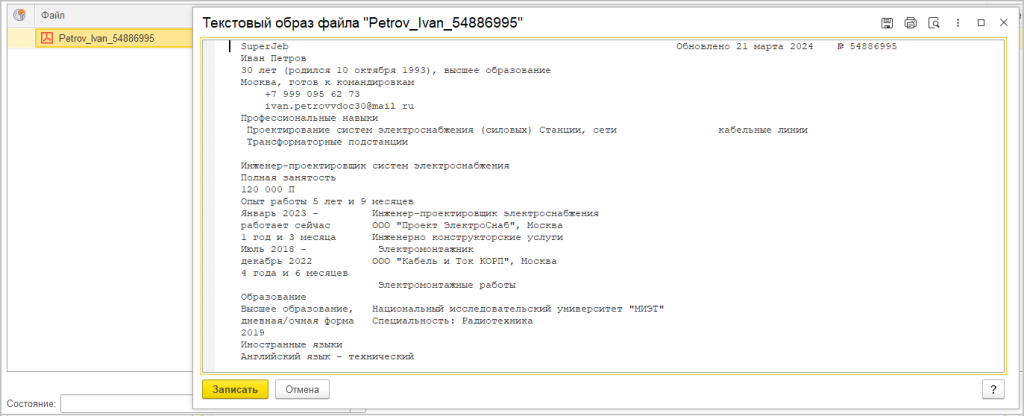Click the resume number № 54886995
Image resolution: width=1024 pixels, height=416 pixels.
click(867, 46)
